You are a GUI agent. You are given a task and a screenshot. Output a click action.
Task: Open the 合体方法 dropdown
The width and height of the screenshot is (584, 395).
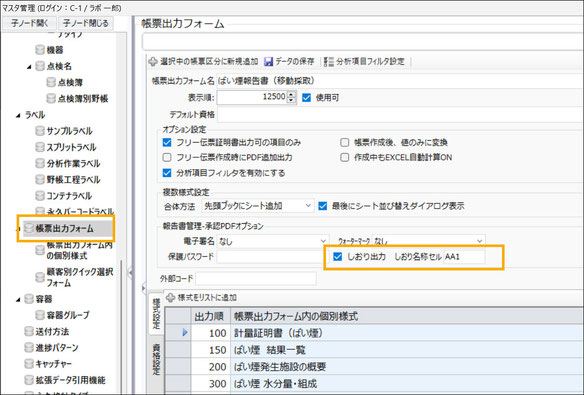coord(258,206)
